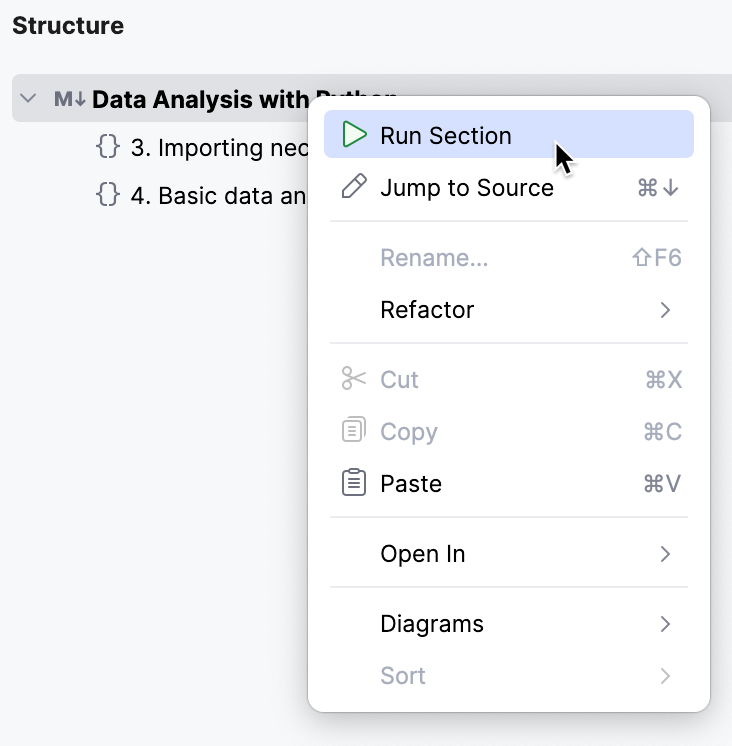Click the Markdown file icon in Structure
The width and height of the screenshot is (732, 746).
[70, 99]
